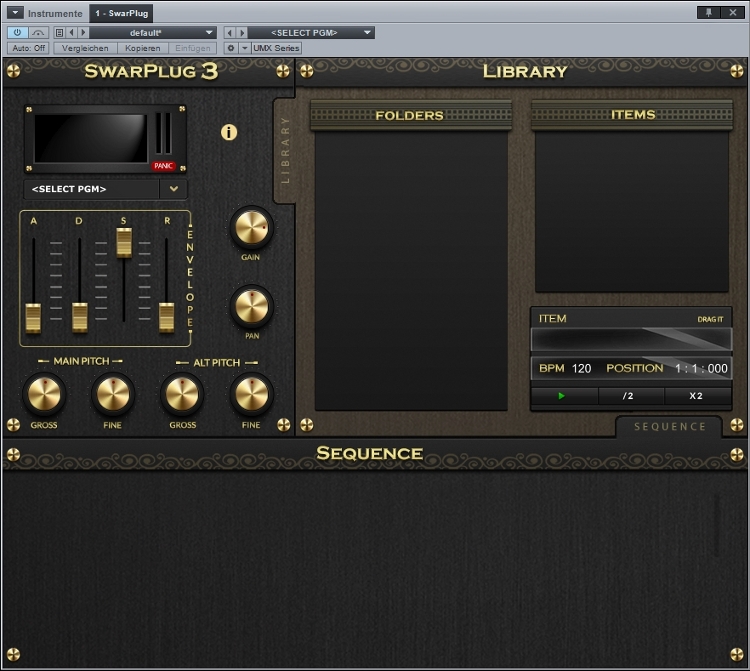Open the default preset dropdown
The height and width of the screenshot is (671, 750).
(x=153, y=33)
